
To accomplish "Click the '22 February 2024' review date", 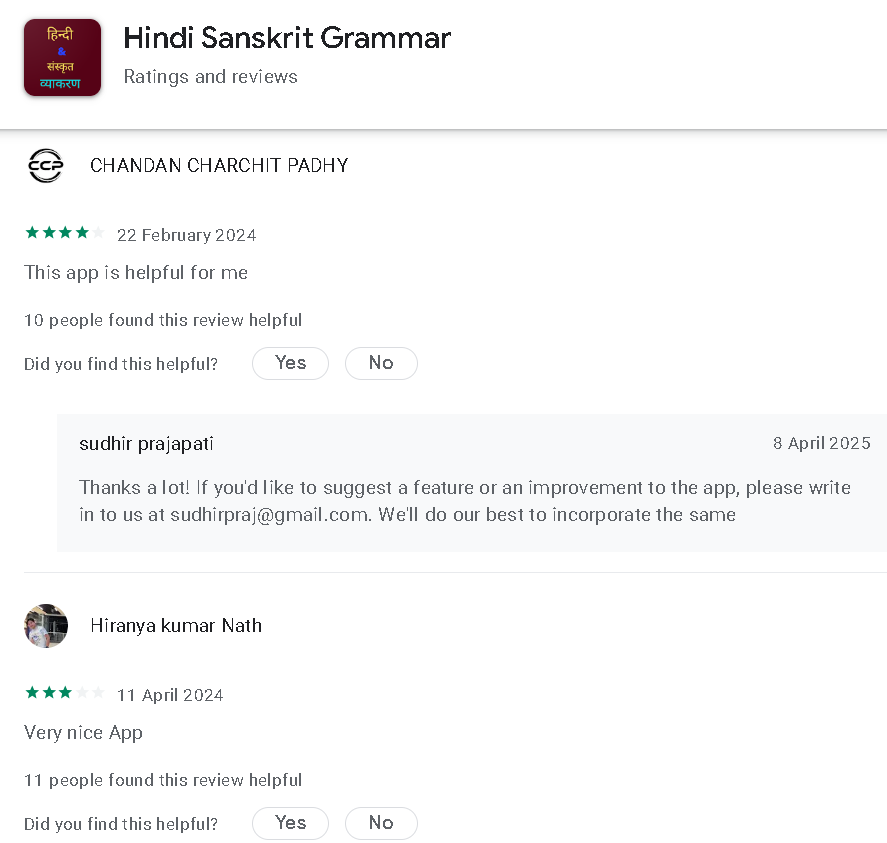I will coord(186,236).
